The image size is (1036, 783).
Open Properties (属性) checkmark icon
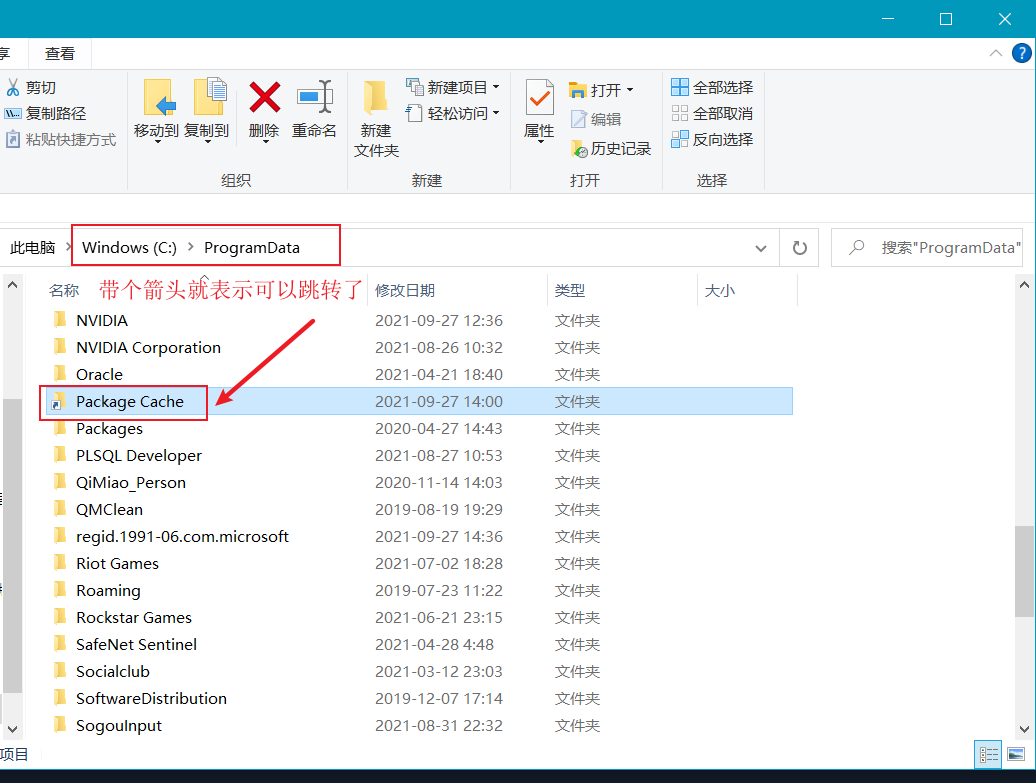tap(540, 97)
